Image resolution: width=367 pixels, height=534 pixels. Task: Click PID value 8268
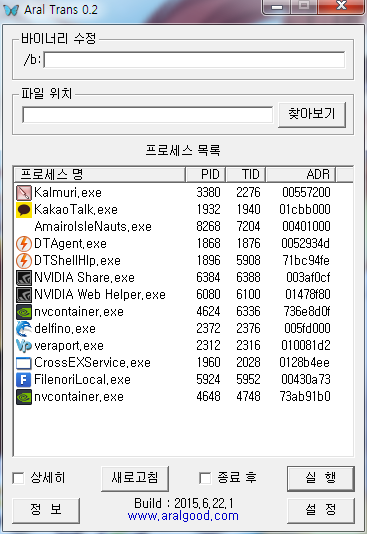click(x=208, y=226)
